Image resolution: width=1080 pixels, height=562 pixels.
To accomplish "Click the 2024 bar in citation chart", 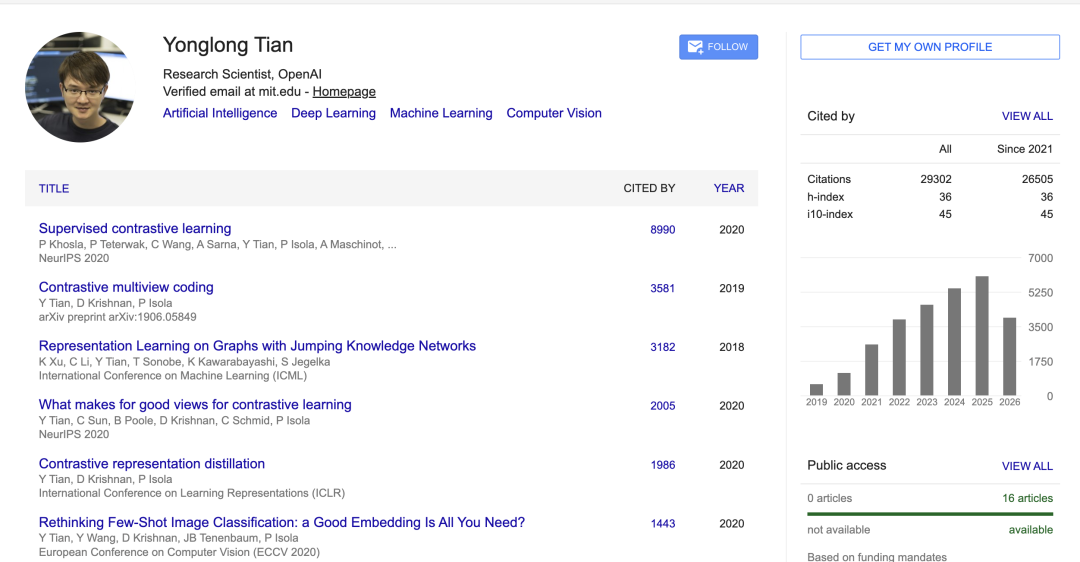I will click(954, 342).
